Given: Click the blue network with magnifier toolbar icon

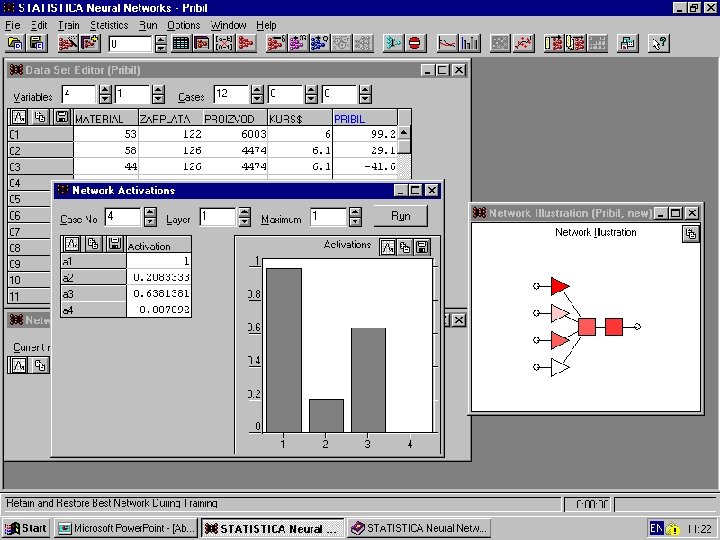Looking at the screenshot, I should (x=320, y=44).
